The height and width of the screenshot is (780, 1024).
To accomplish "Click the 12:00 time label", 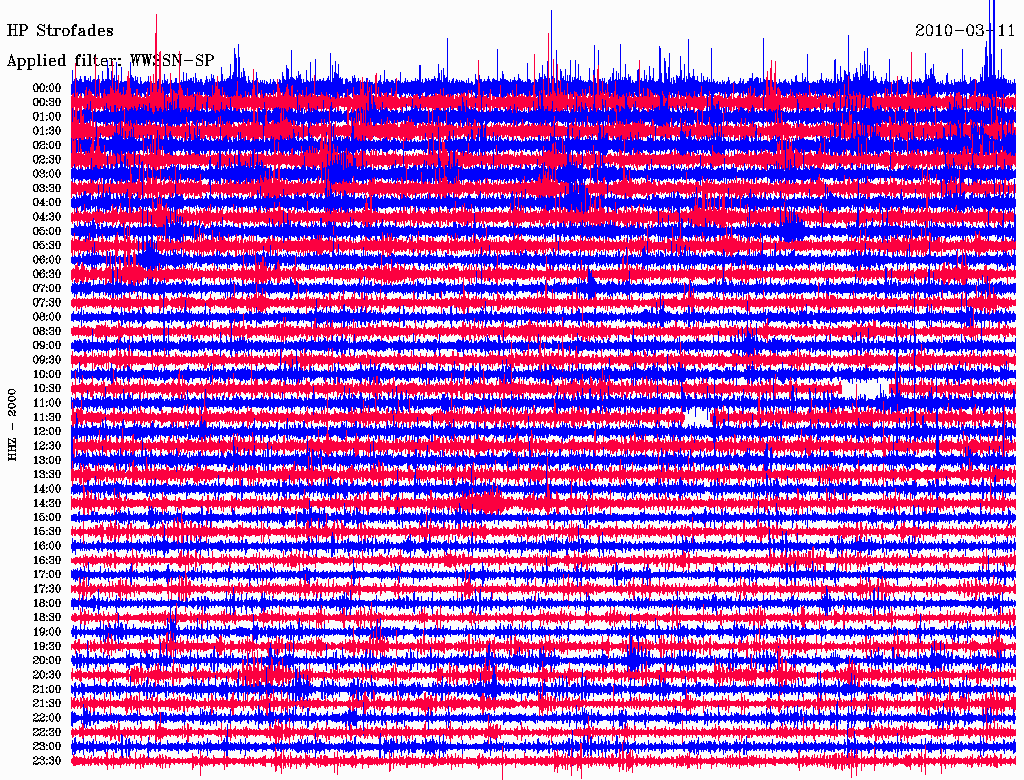I will (47, 432).
